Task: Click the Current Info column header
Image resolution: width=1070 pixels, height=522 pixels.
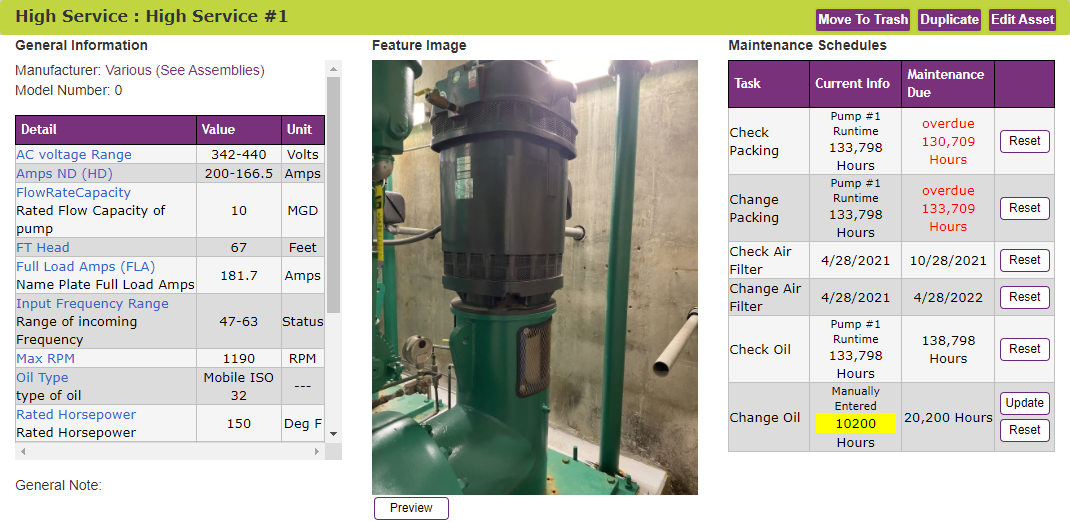Action: (855, 84)
